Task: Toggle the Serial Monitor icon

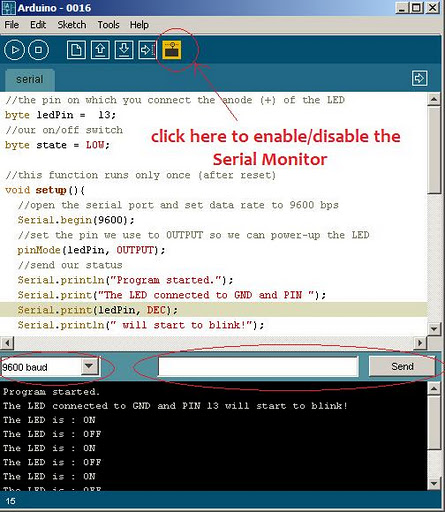Action: [x=172, y=50]
